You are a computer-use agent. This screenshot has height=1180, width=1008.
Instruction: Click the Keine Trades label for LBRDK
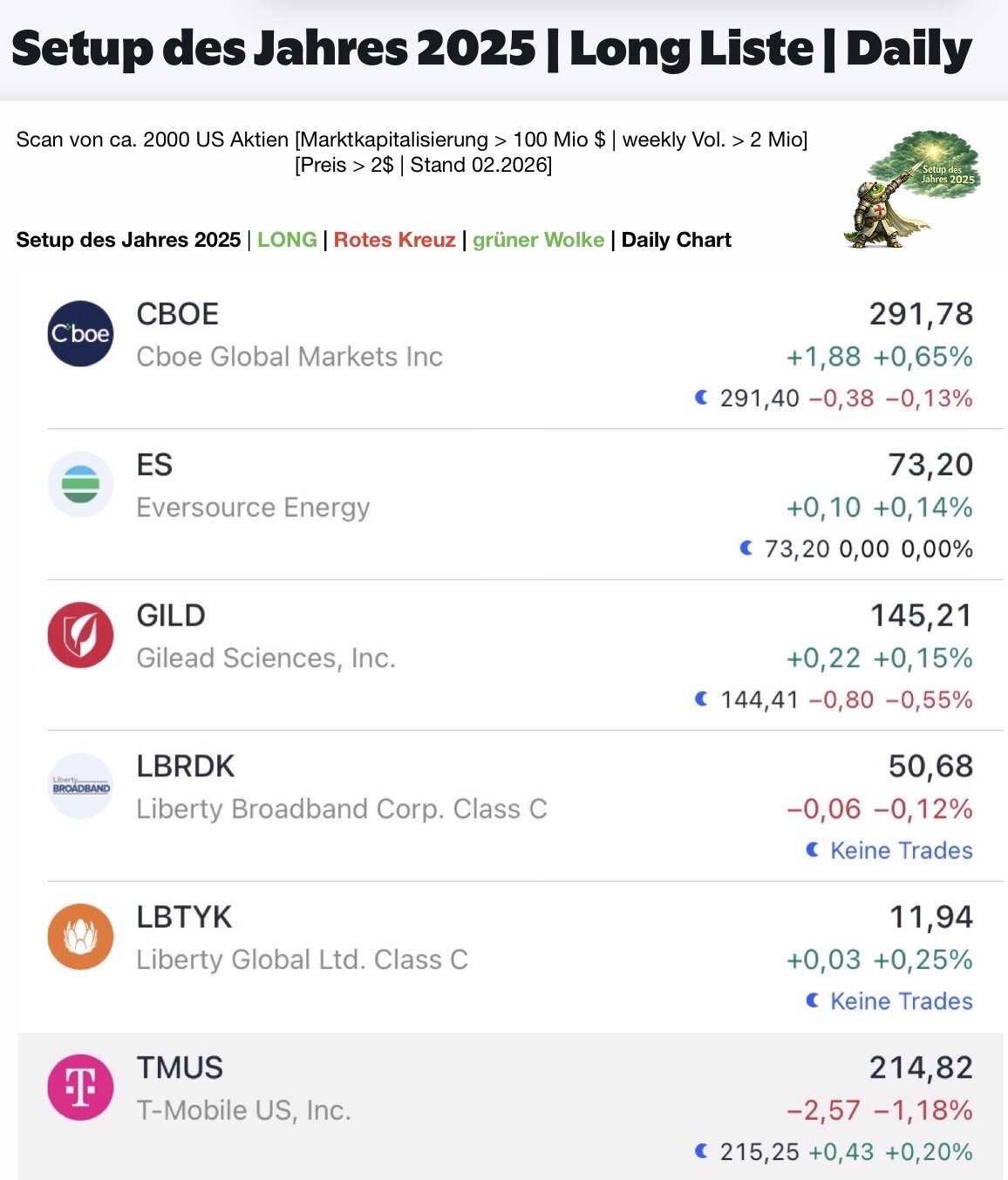click(x=901, y=850)
